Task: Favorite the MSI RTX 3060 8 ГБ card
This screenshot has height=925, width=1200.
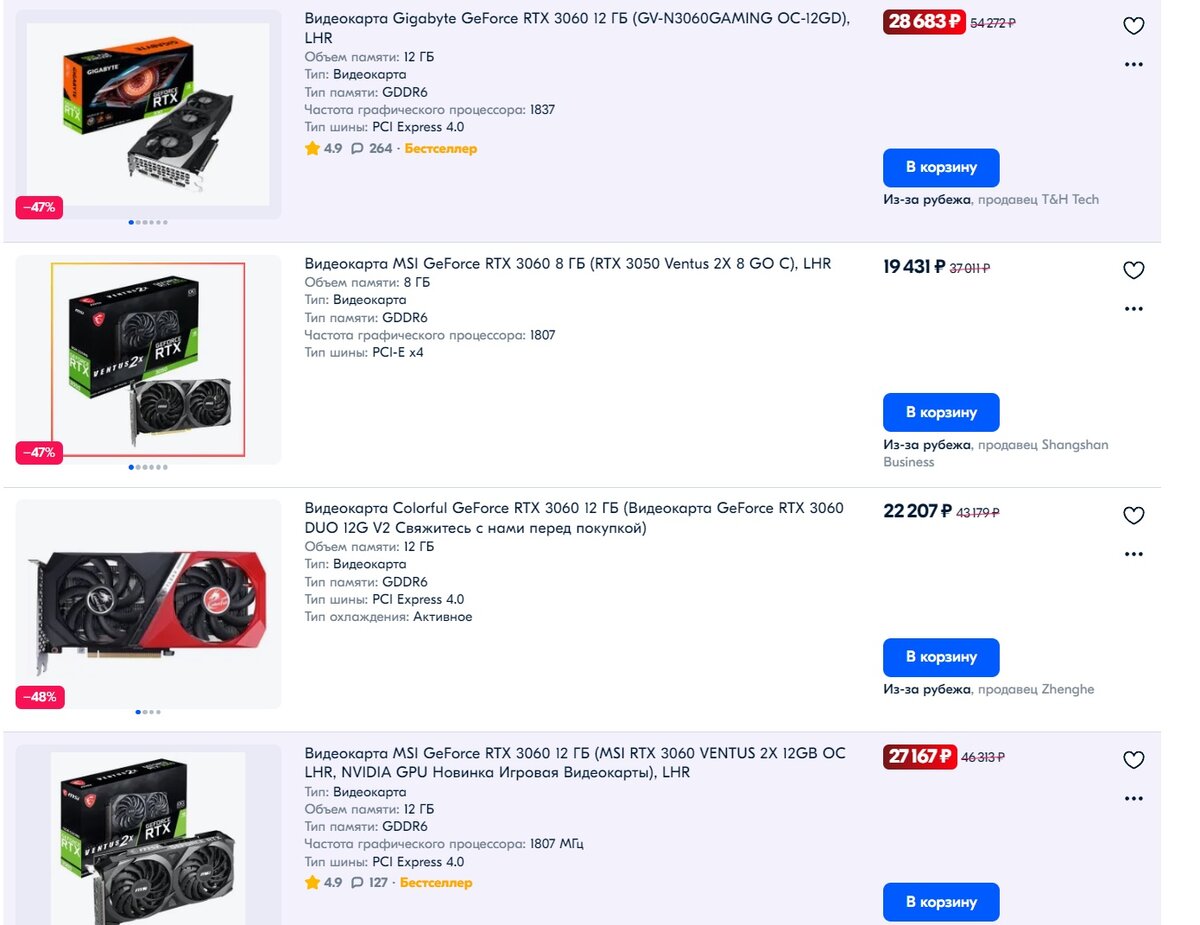Action: click(x=1133, y=270)
